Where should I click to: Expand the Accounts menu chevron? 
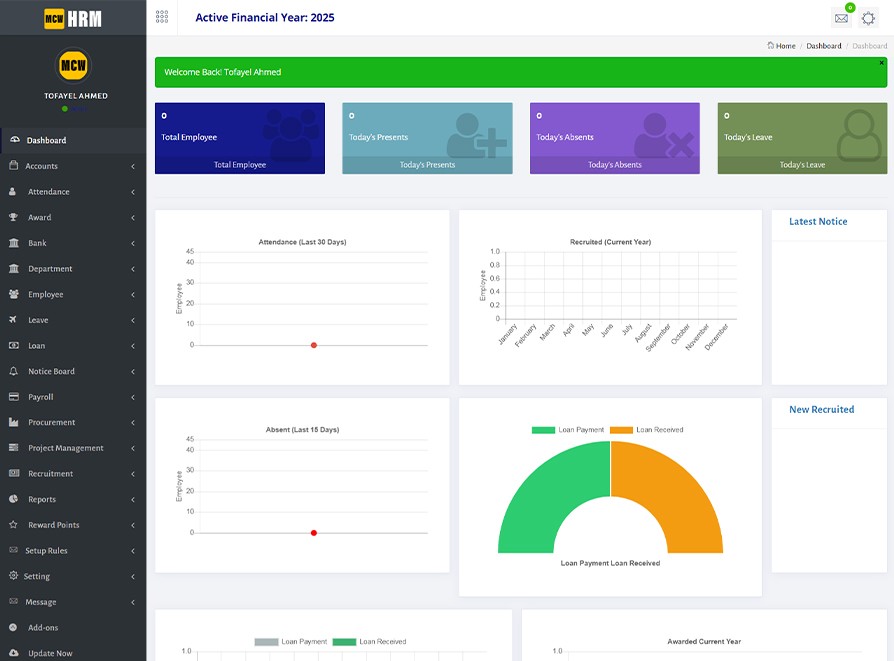133,166
